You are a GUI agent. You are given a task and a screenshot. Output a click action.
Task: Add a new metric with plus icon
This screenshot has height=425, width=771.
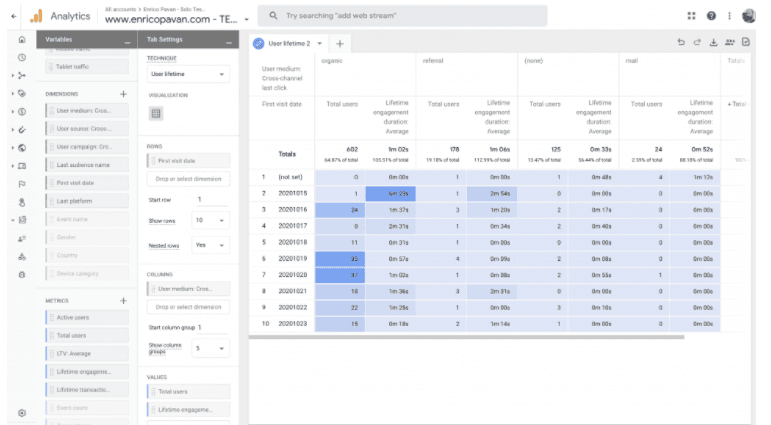pyautogui.click(x=123, y=300)
